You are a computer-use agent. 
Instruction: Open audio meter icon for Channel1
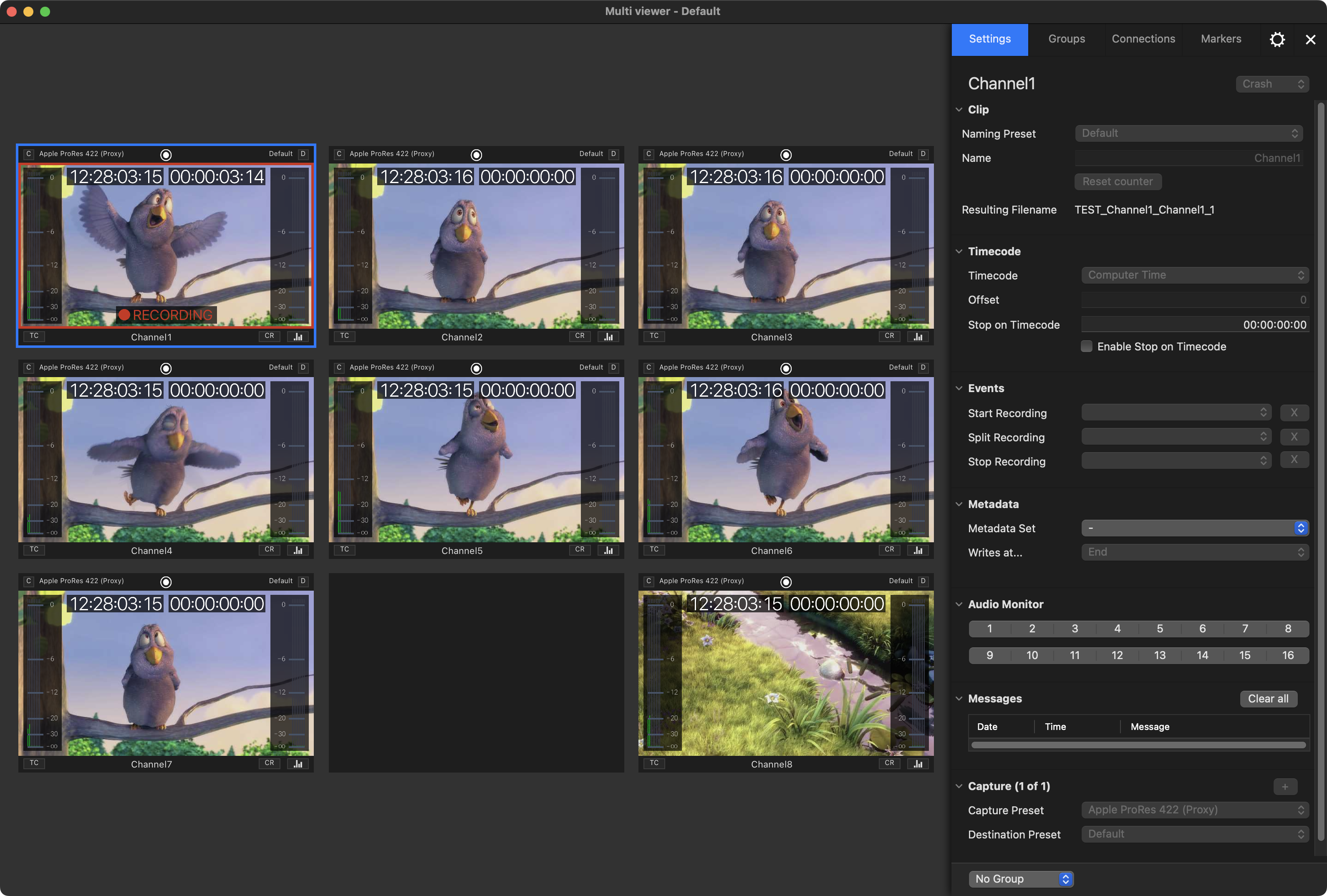[298, 337]
